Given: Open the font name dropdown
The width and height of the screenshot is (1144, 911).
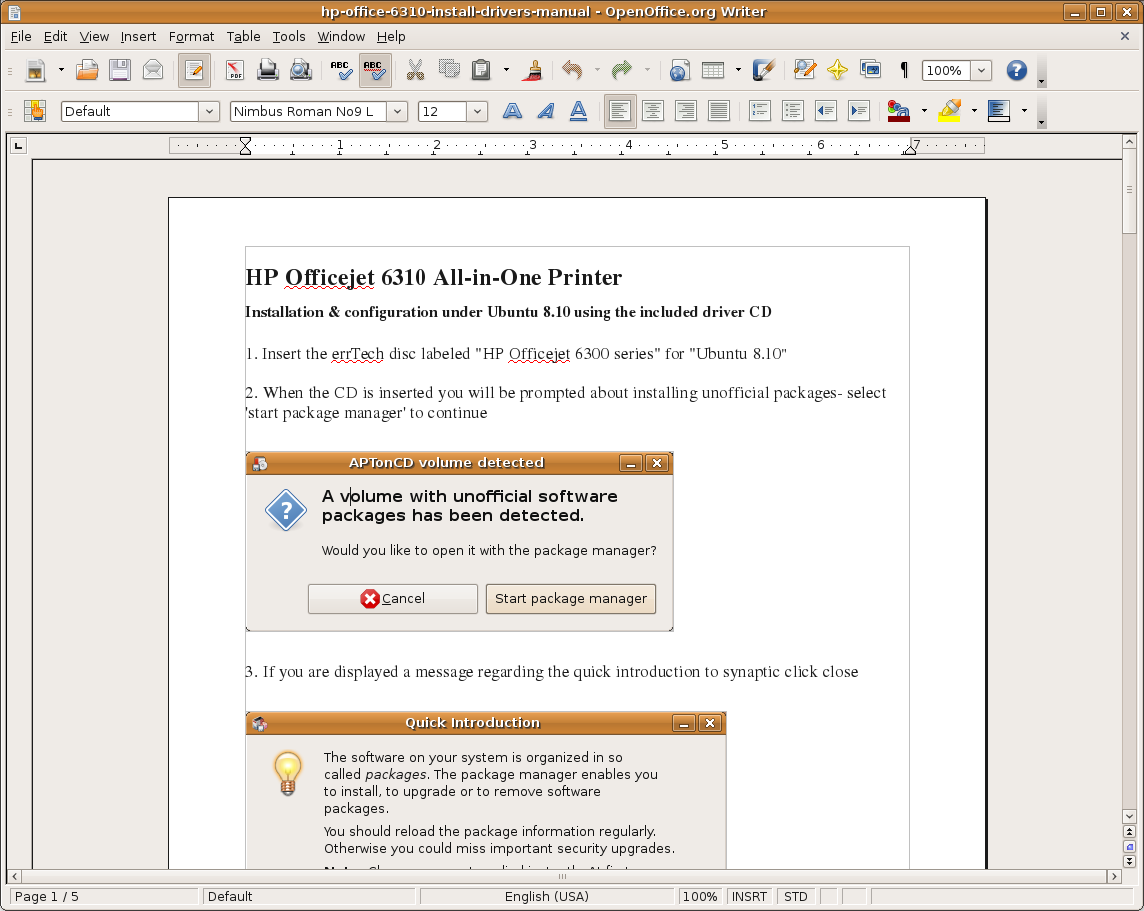Looking at the screenshot, I should point(398,112).
